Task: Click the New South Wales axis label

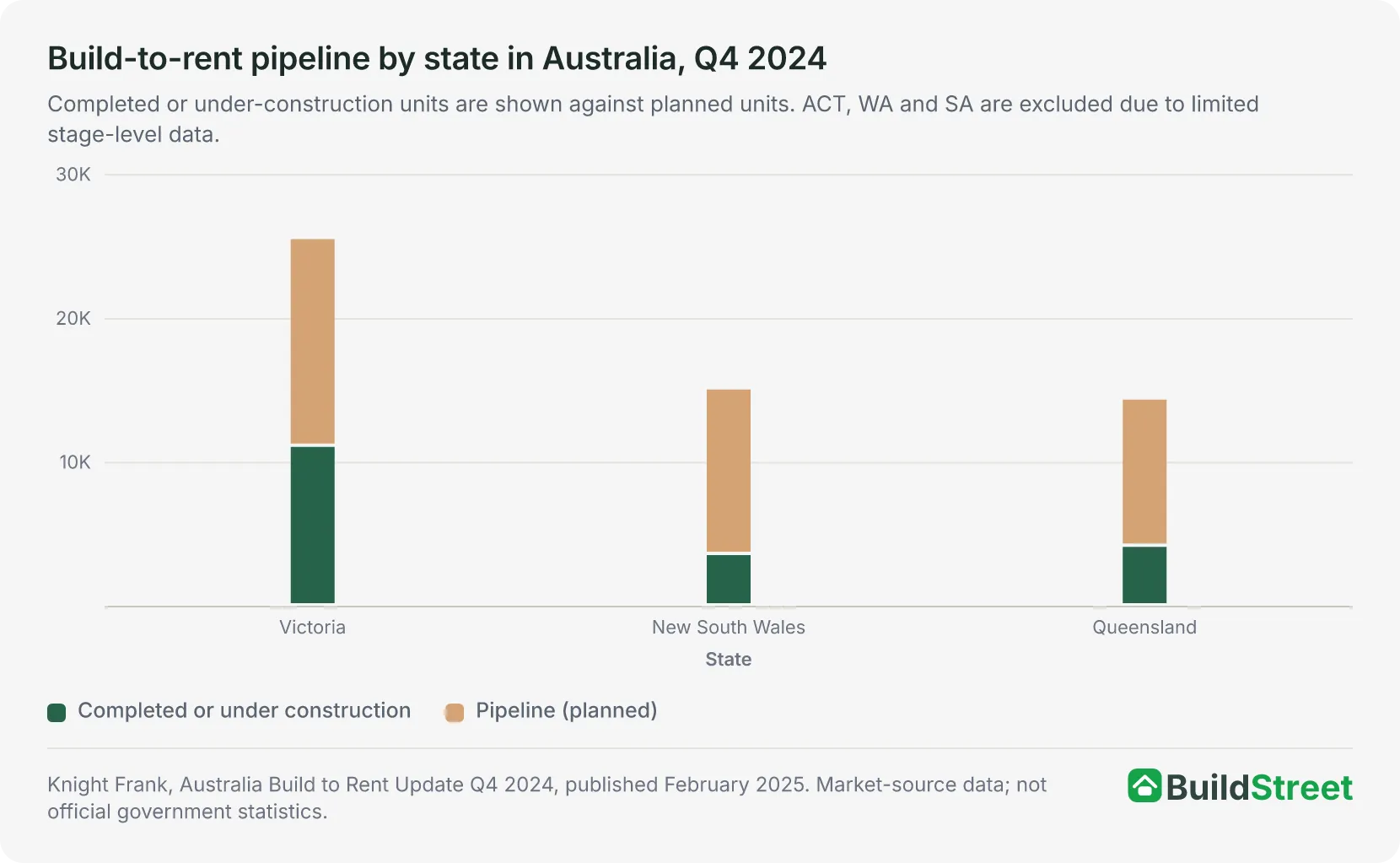Action: 729,627
